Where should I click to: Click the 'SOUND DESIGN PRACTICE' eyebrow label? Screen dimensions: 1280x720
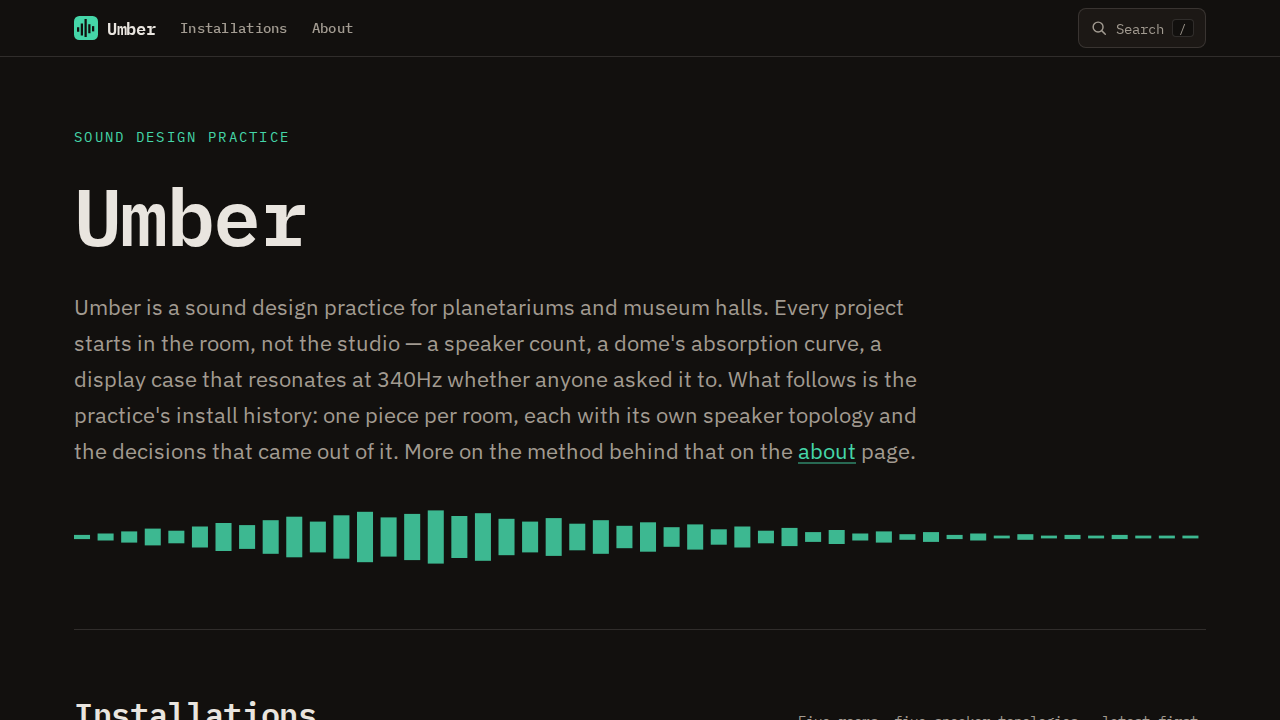(x=182, y=137)
